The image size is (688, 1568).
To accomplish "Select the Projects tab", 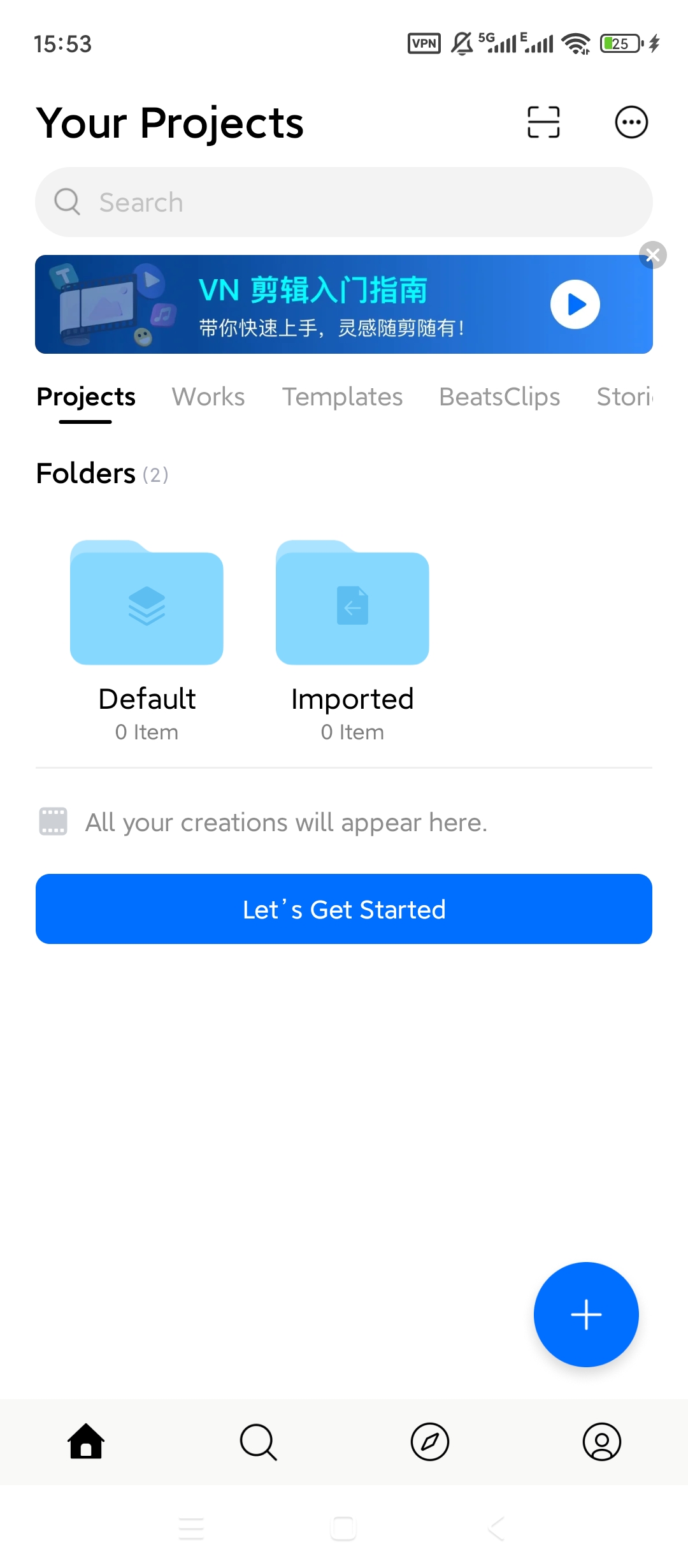I will (86, 397).
